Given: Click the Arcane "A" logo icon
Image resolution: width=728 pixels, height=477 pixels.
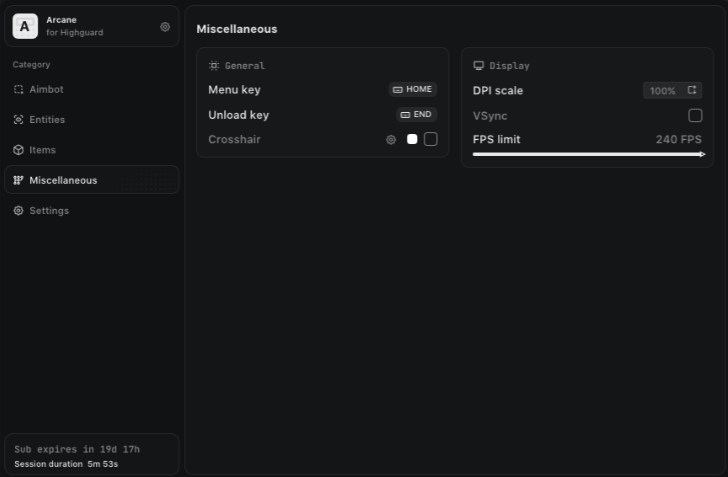Looking at the screenshot, I should pos(25,26).
